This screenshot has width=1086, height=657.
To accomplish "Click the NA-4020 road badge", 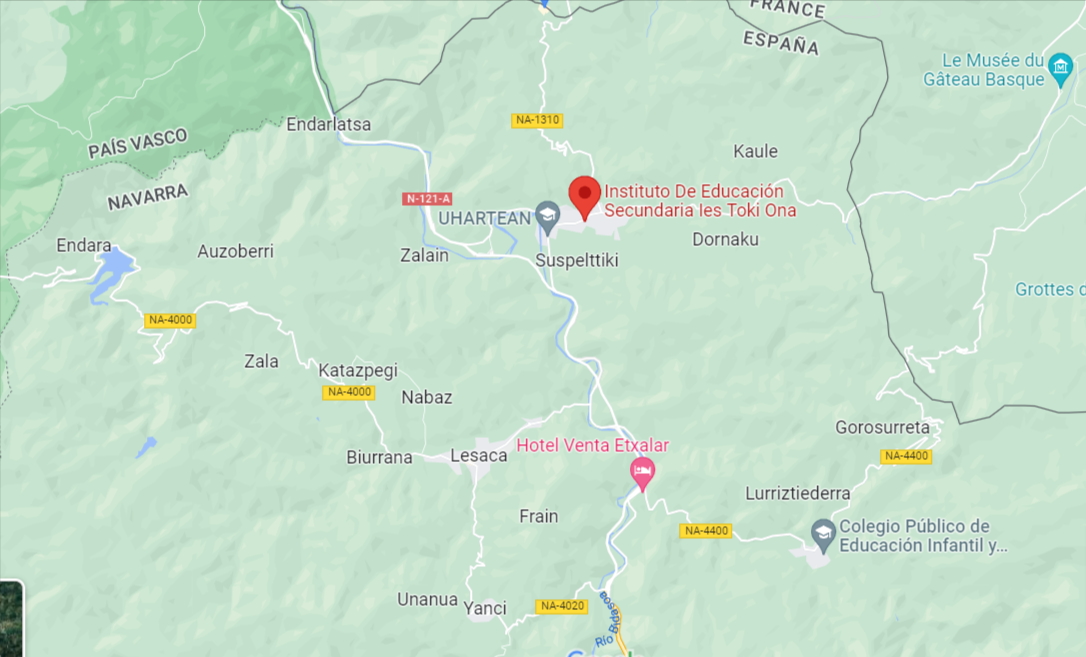I will 562,606.
